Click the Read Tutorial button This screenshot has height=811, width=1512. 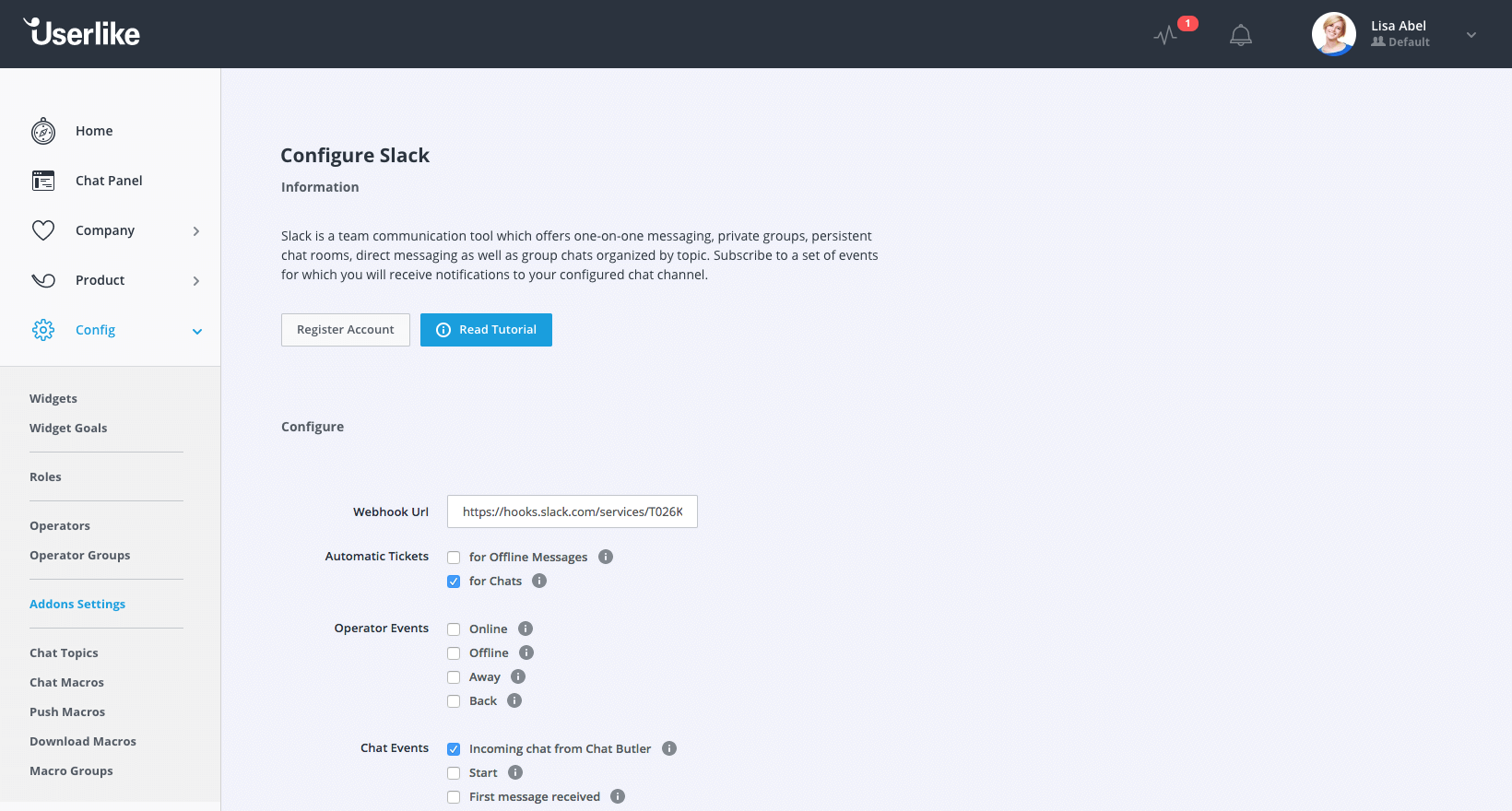click(x=486, y=330)
